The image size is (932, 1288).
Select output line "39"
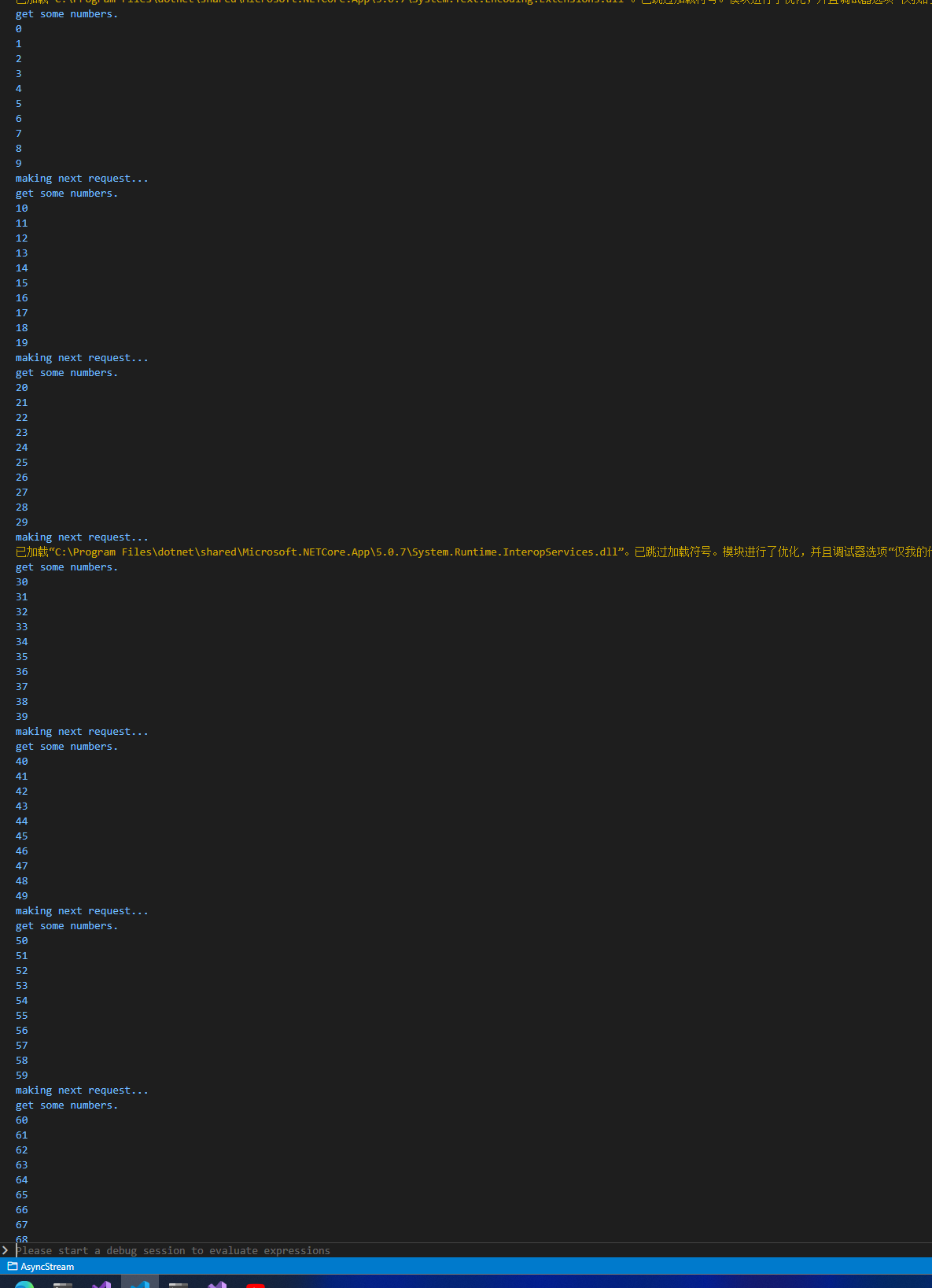coord(22,717)
